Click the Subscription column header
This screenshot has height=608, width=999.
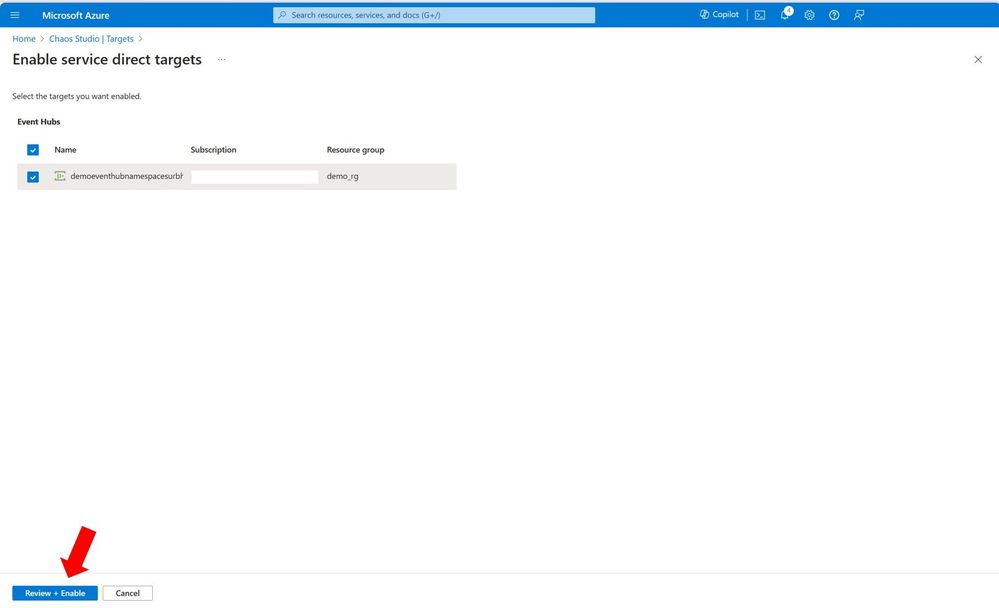pyautogui.click(x=213, y=150)
